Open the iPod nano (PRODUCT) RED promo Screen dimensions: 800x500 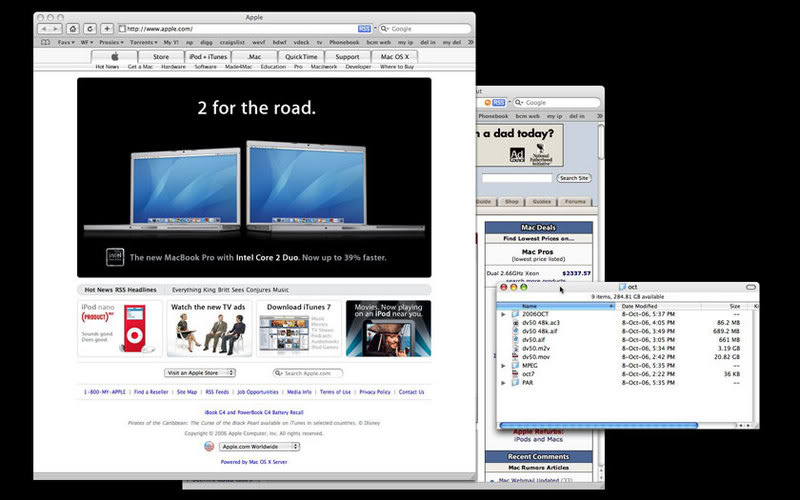click(x=120, y=329)
